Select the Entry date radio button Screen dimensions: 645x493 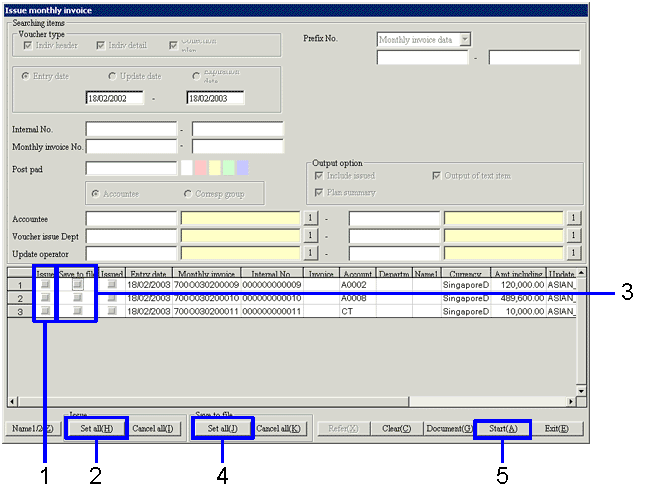pos(26,76)
